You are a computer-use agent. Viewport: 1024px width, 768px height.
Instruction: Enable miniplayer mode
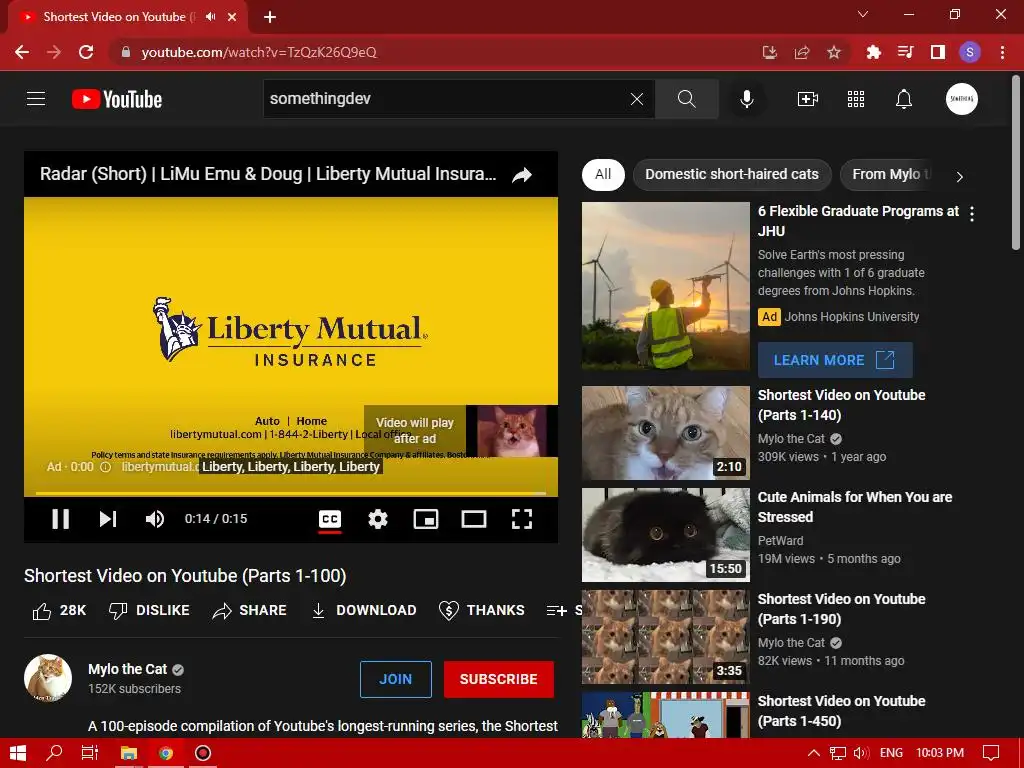click(x=426, y=519)
